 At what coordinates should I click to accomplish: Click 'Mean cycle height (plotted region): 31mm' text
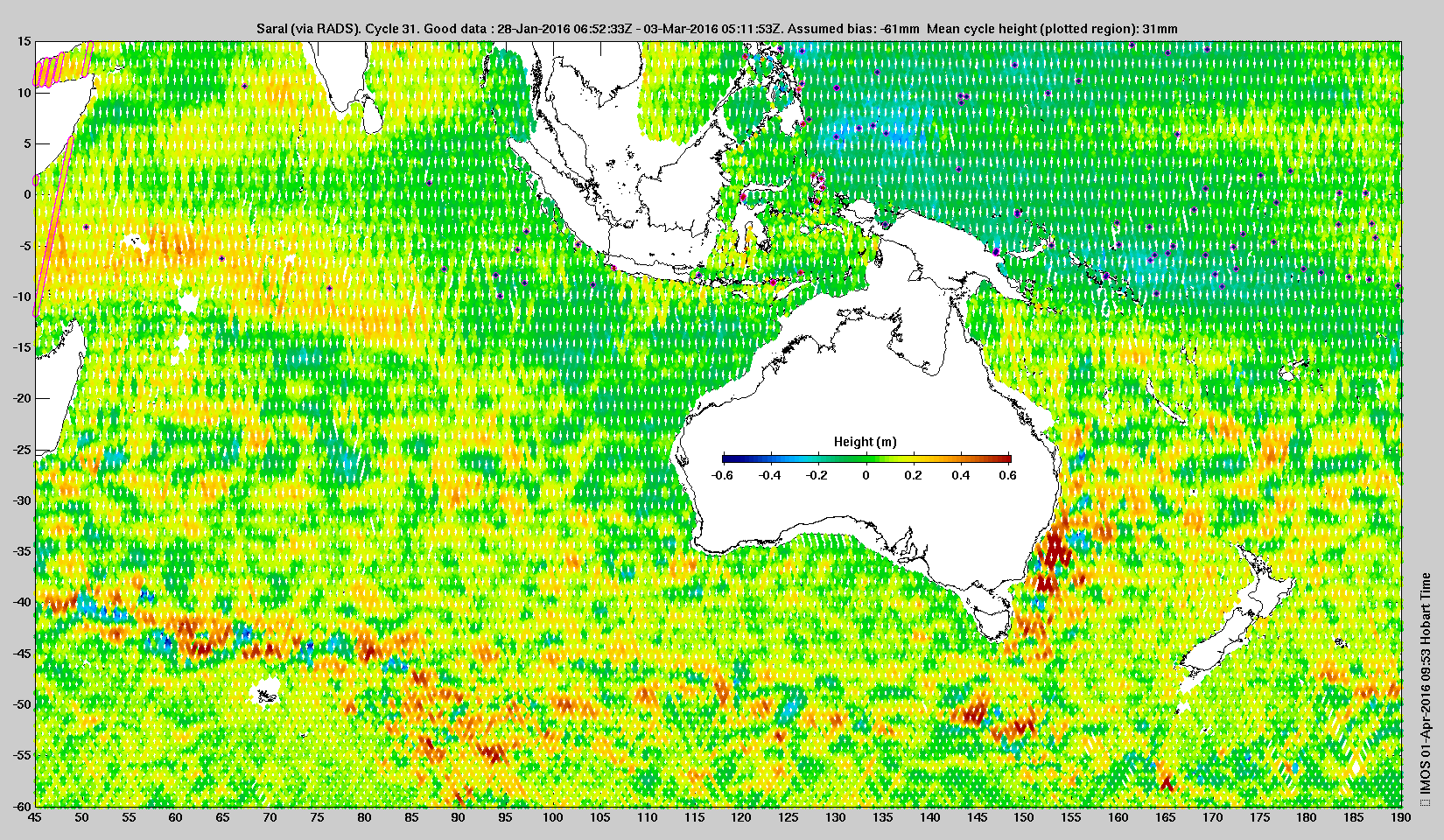tap(1052, 29)
